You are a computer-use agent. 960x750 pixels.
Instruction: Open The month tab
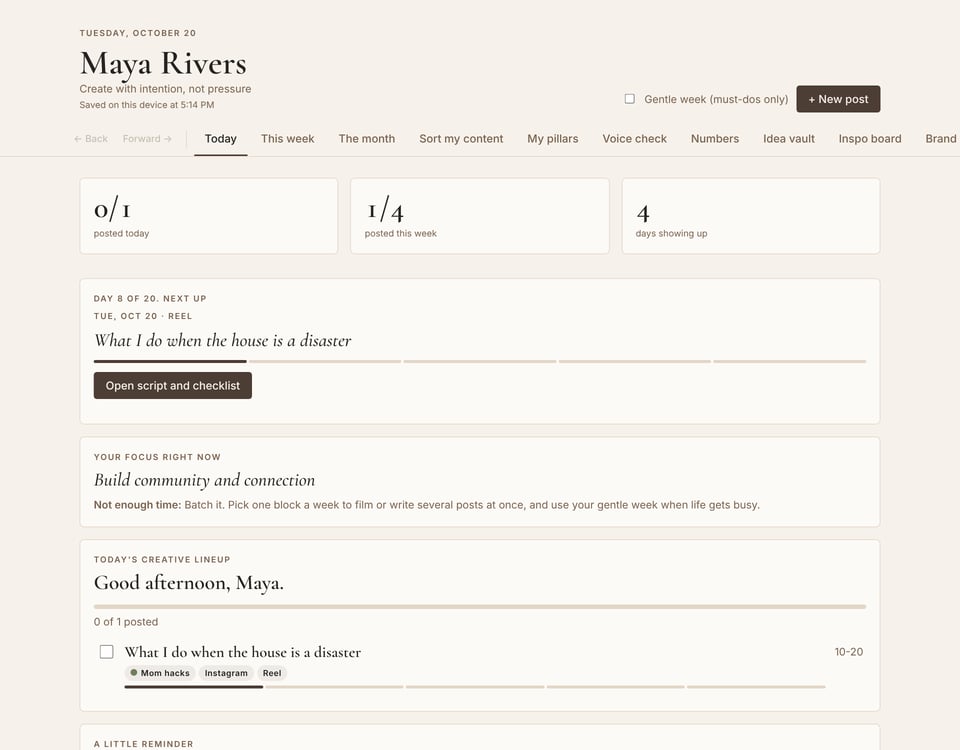[367, 139]
